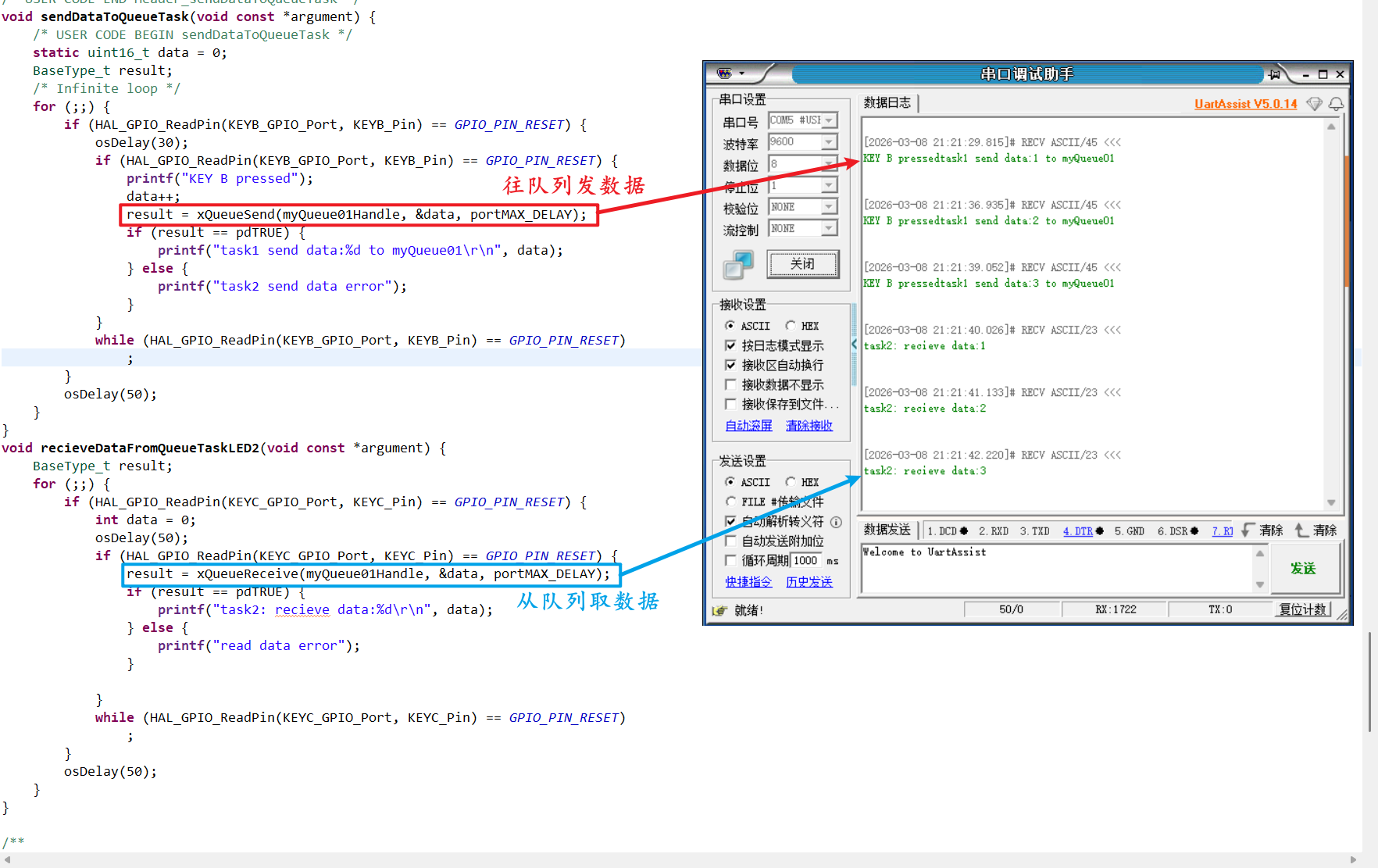Viewport: 1378px width, 868px height.
Task: Click the 3.TXD signal label
Action: (x=1035, y=531)
